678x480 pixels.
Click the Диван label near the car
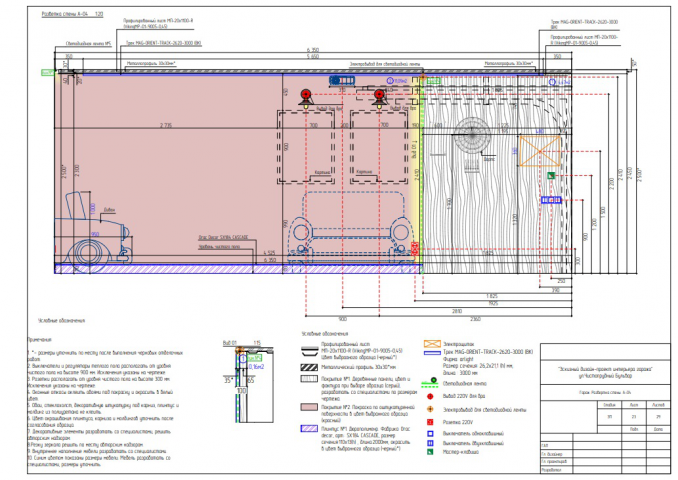109,210
